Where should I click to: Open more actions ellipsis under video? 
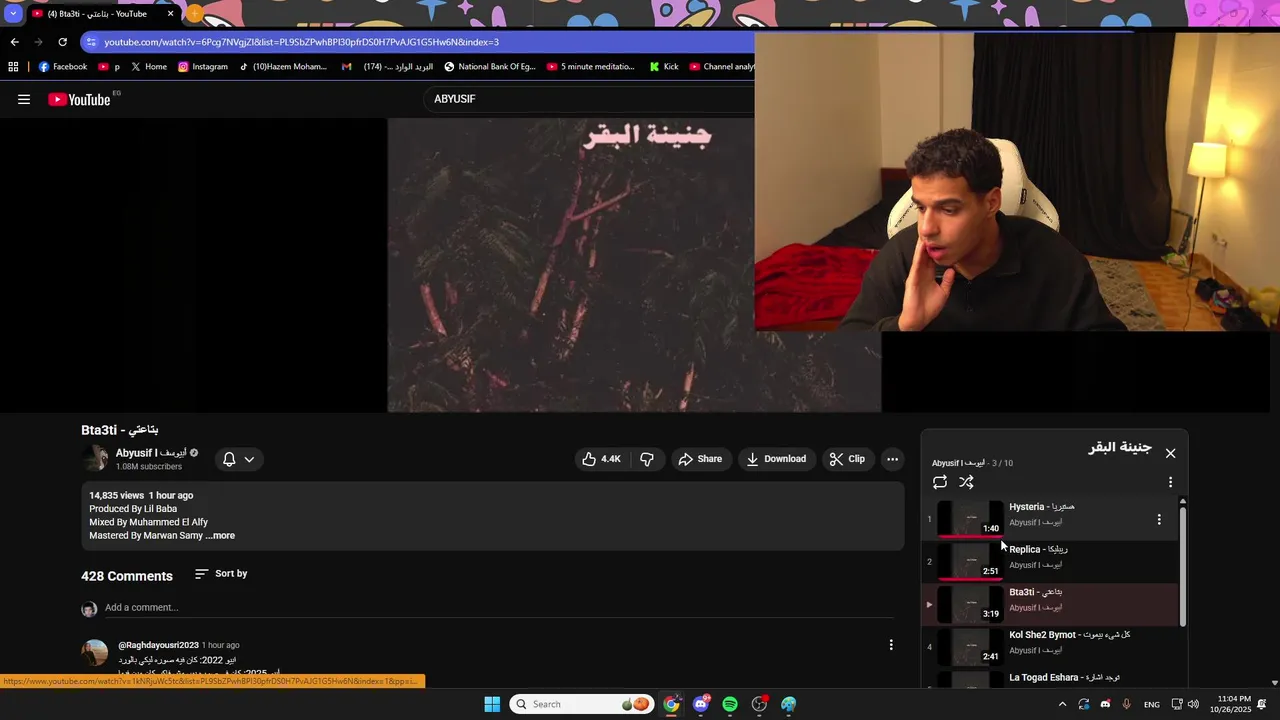[892, 459]
